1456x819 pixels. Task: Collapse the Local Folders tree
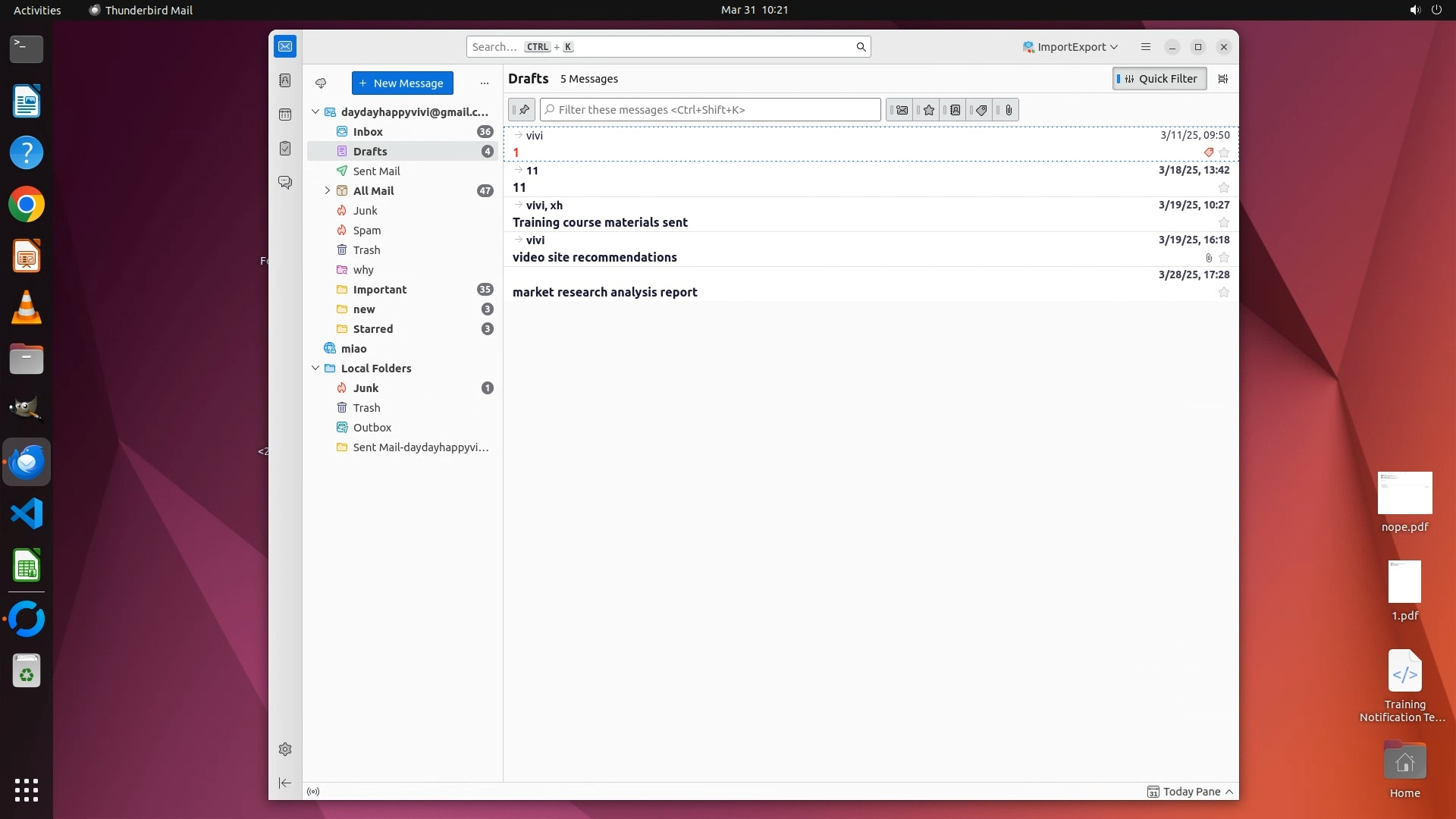pos(315,369)
